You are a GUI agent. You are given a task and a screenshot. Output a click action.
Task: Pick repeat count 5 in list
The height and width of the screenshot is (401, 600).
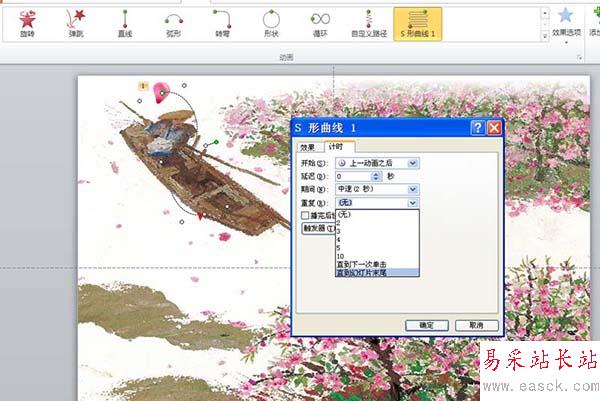pyautogui.click(x=377, y=248)
